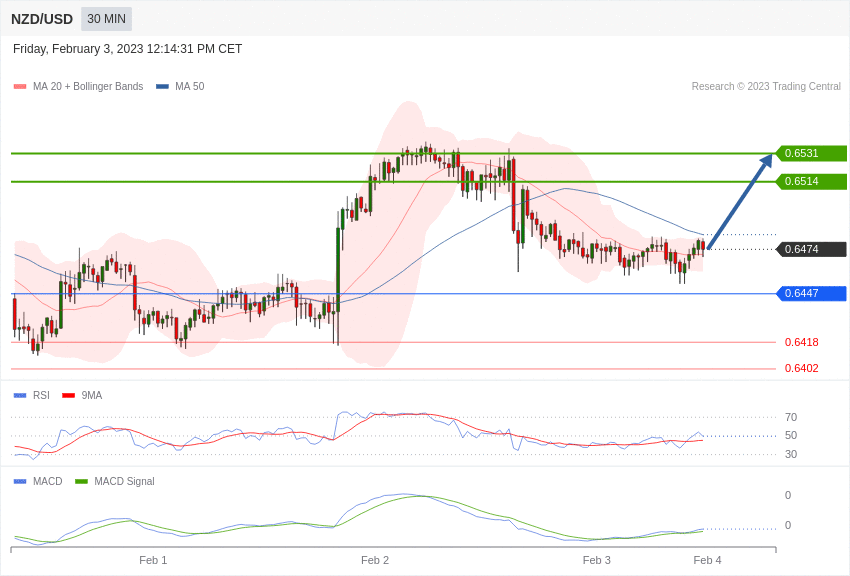Click the MACD Signal legend swatch
Viewport: 850px width, 576px height.
81,481
